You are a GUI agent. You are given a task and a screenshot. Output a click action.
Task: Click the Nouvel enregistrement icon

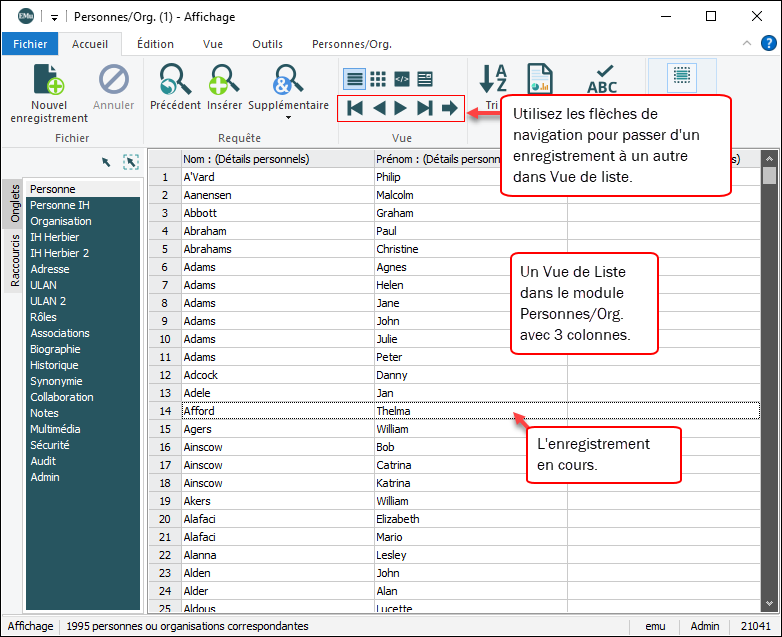coord(49,80)
